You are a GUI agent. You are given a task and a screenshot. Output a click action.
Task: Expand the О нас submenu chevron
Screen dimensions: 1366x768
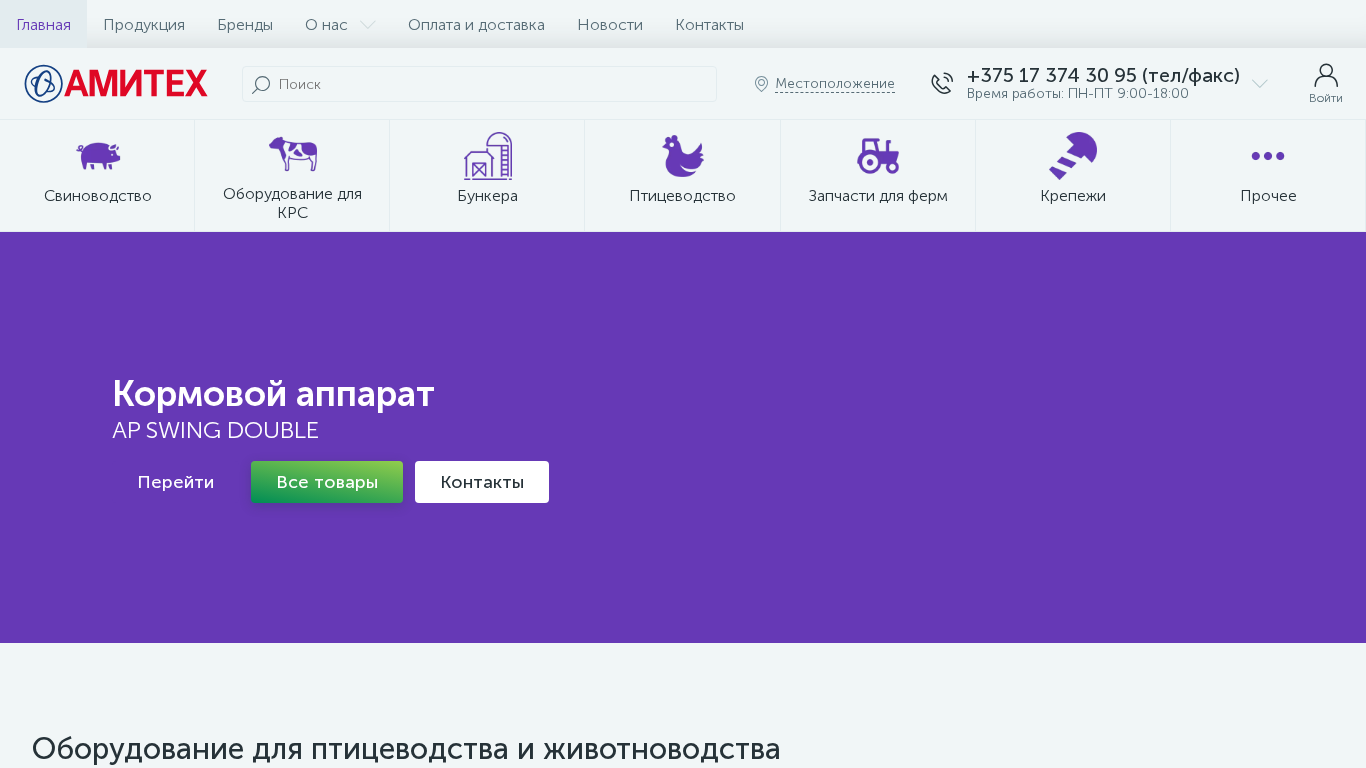point(368,25)
